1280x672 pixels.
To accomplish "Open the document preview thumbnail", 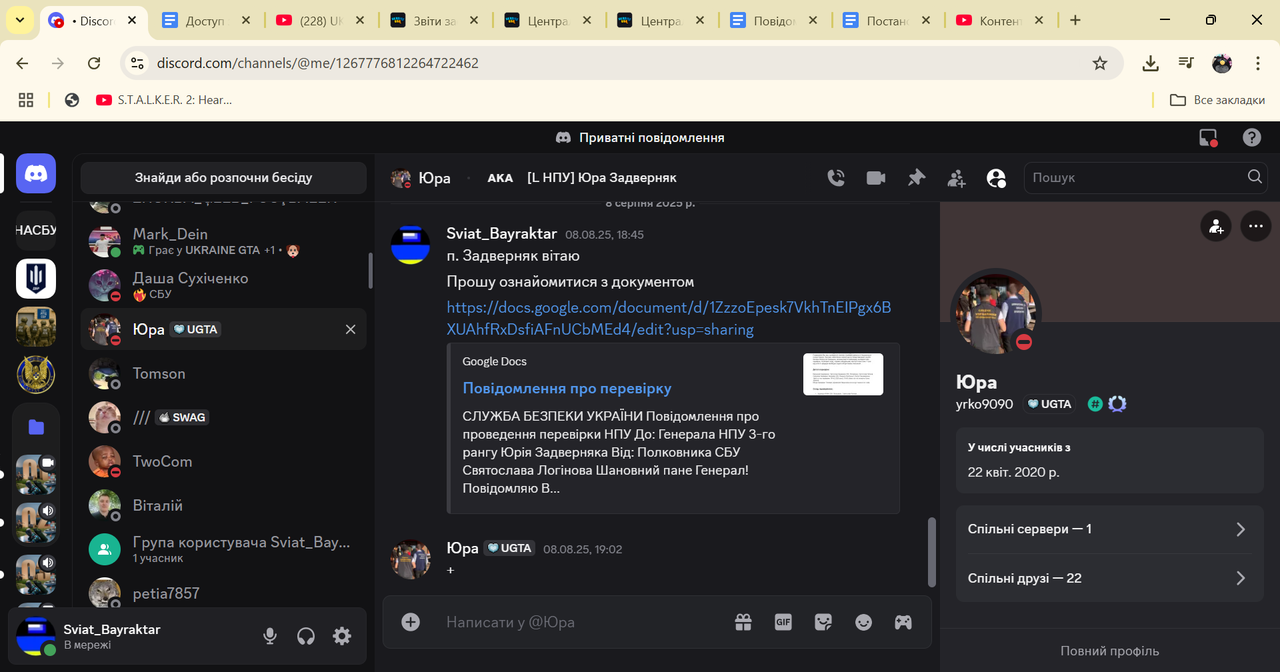I will tap(843, 374).
